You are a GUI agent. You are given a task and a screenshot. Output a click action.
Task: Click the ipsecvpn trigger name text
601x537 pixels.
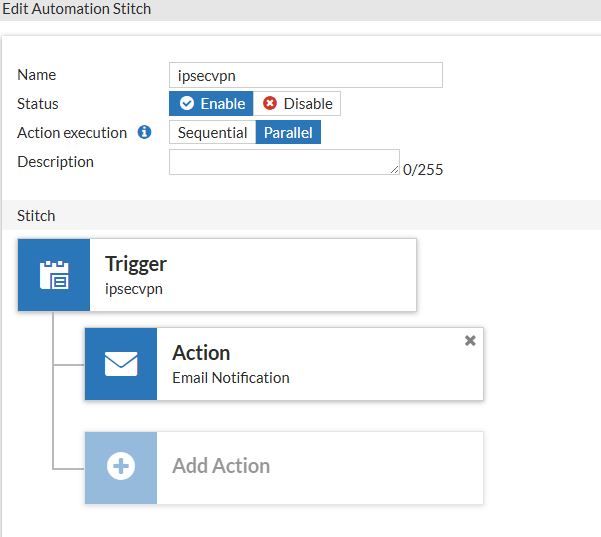[x=134, y=288]
